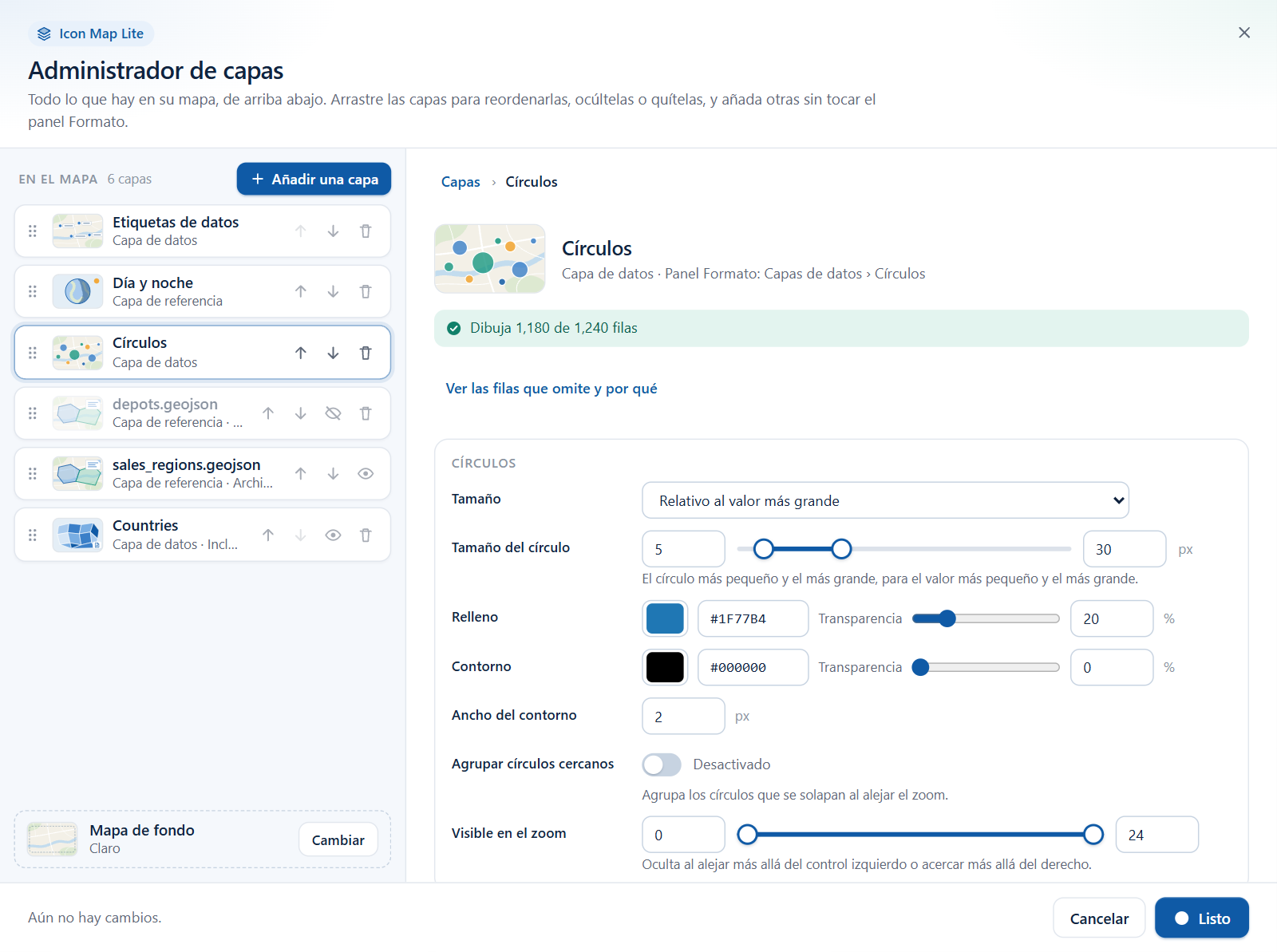The height and width of the screenshot is (952, 1277).
Task: Click the minimum Tamaño del círculo field
Action: 683,549
